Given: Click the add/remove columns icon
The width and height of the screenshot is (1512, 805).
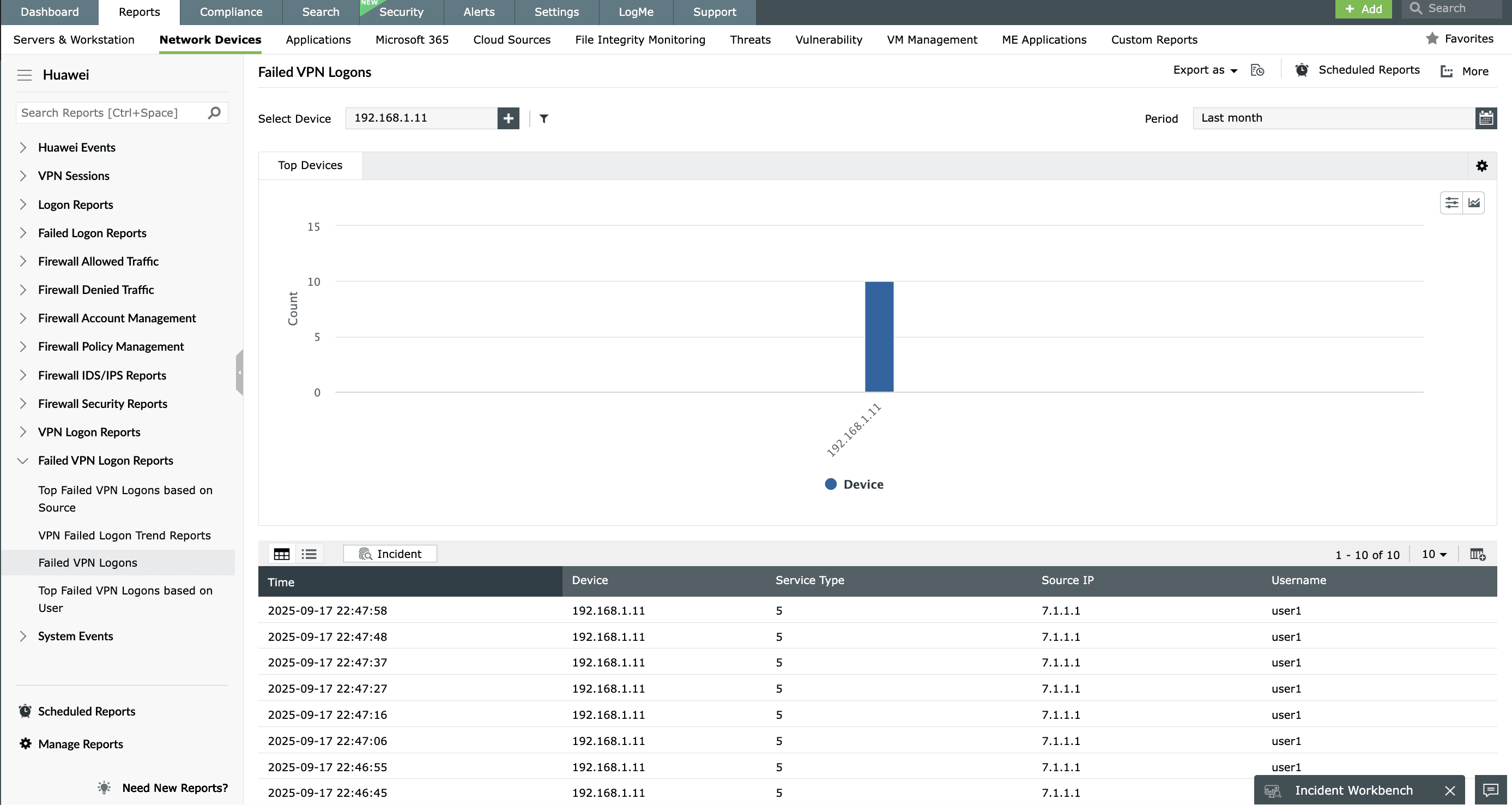Looking at the screenshot, I should [1477, 554].
